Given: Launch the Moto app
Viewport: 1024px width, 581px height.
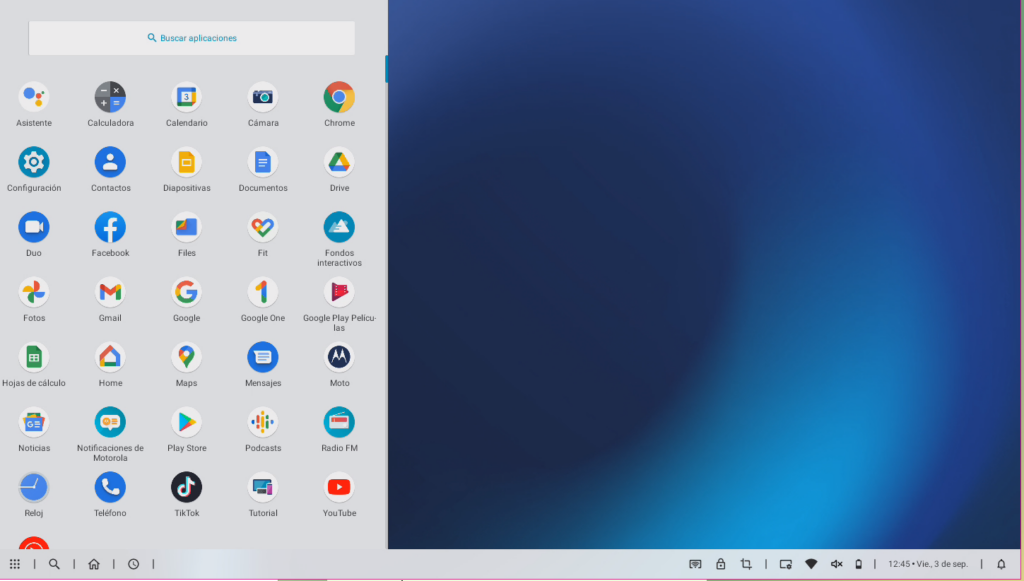Looking at the screenshot, I should [x=339, y=357].
